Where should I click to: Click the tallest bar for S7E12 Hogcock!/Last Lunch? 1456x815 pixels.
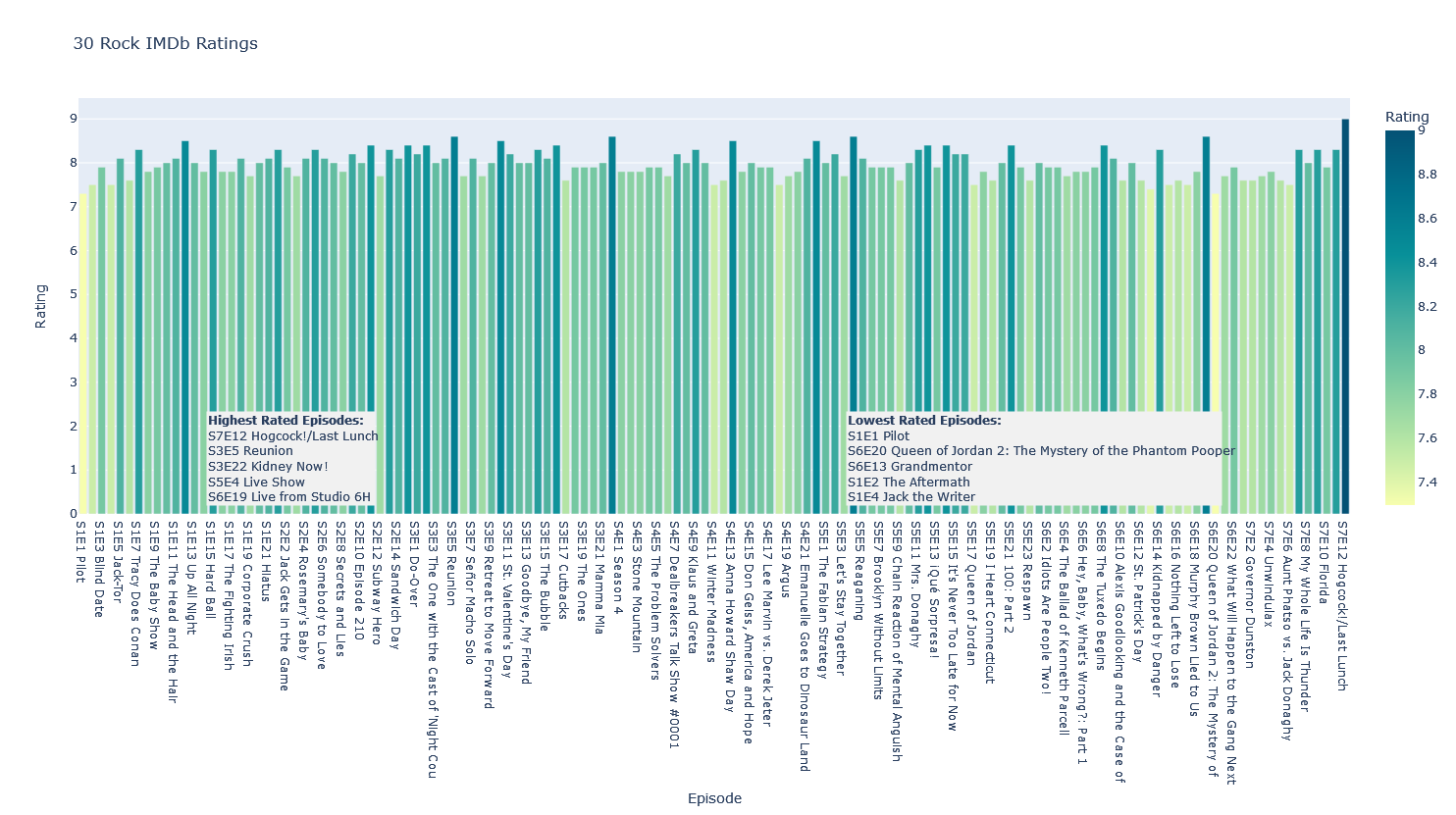[x=1345, y=316]
